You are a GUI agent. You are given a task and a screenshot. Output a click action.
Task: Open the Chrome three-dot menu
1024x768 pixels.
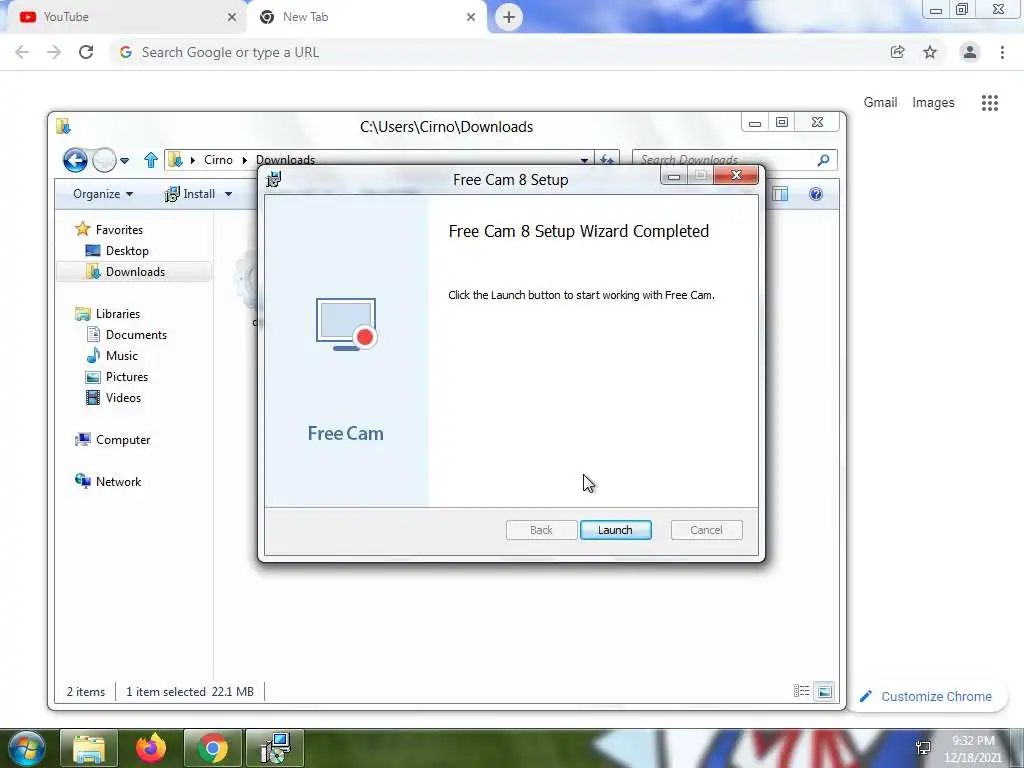point(1002,52)
